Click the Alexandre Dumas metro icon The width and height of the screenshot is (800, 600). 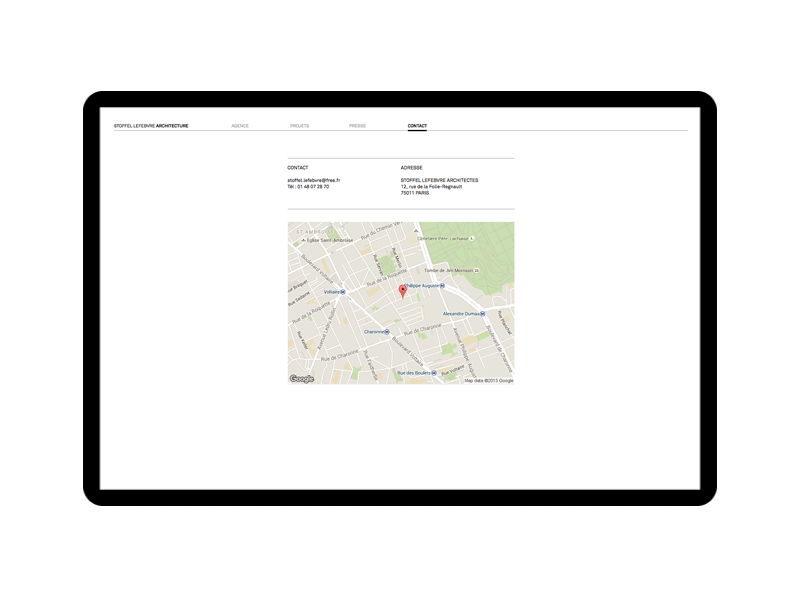pos(484,313)
